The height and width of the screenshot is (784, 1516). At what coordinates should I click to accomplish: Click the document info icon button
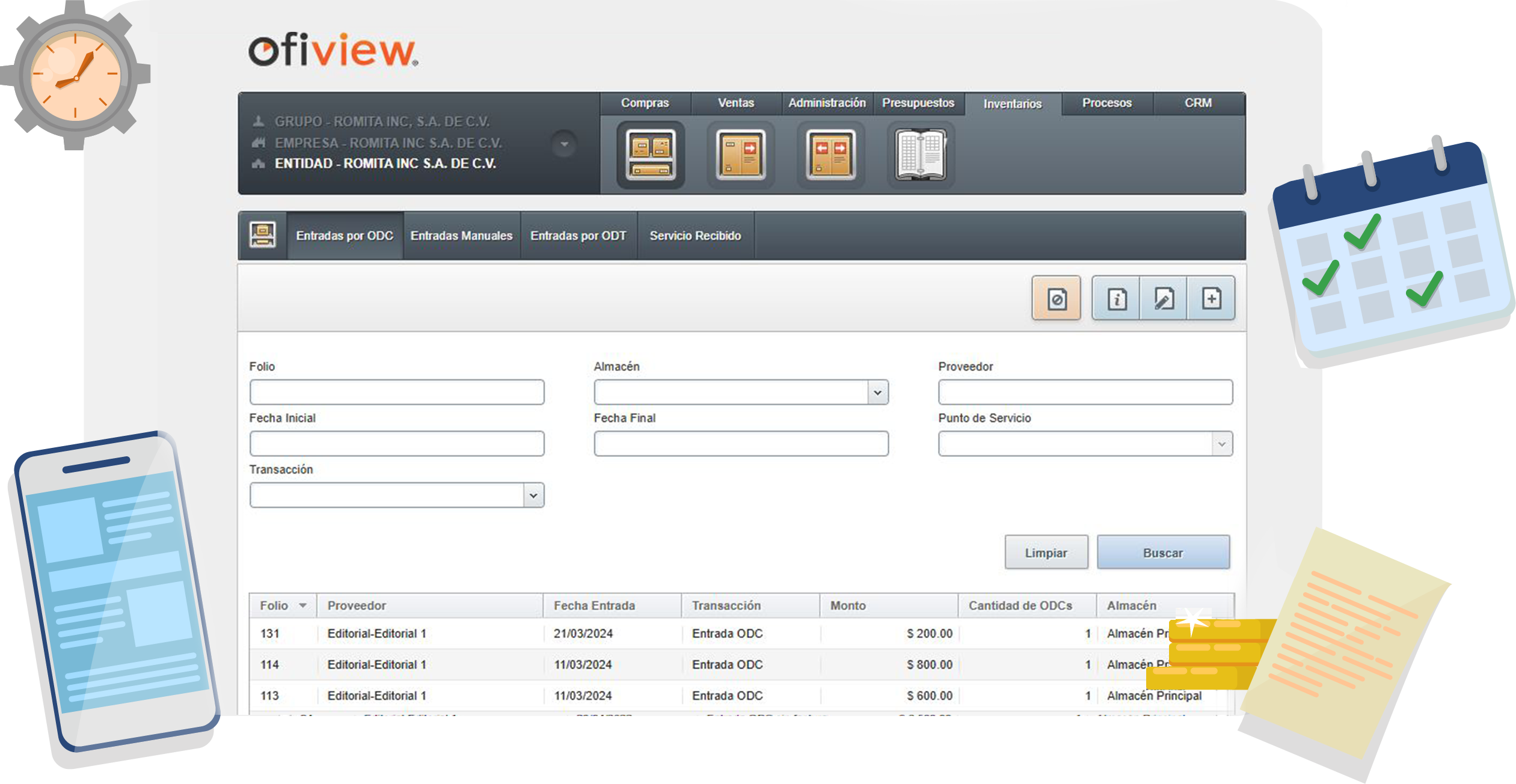pos(1116,298)
